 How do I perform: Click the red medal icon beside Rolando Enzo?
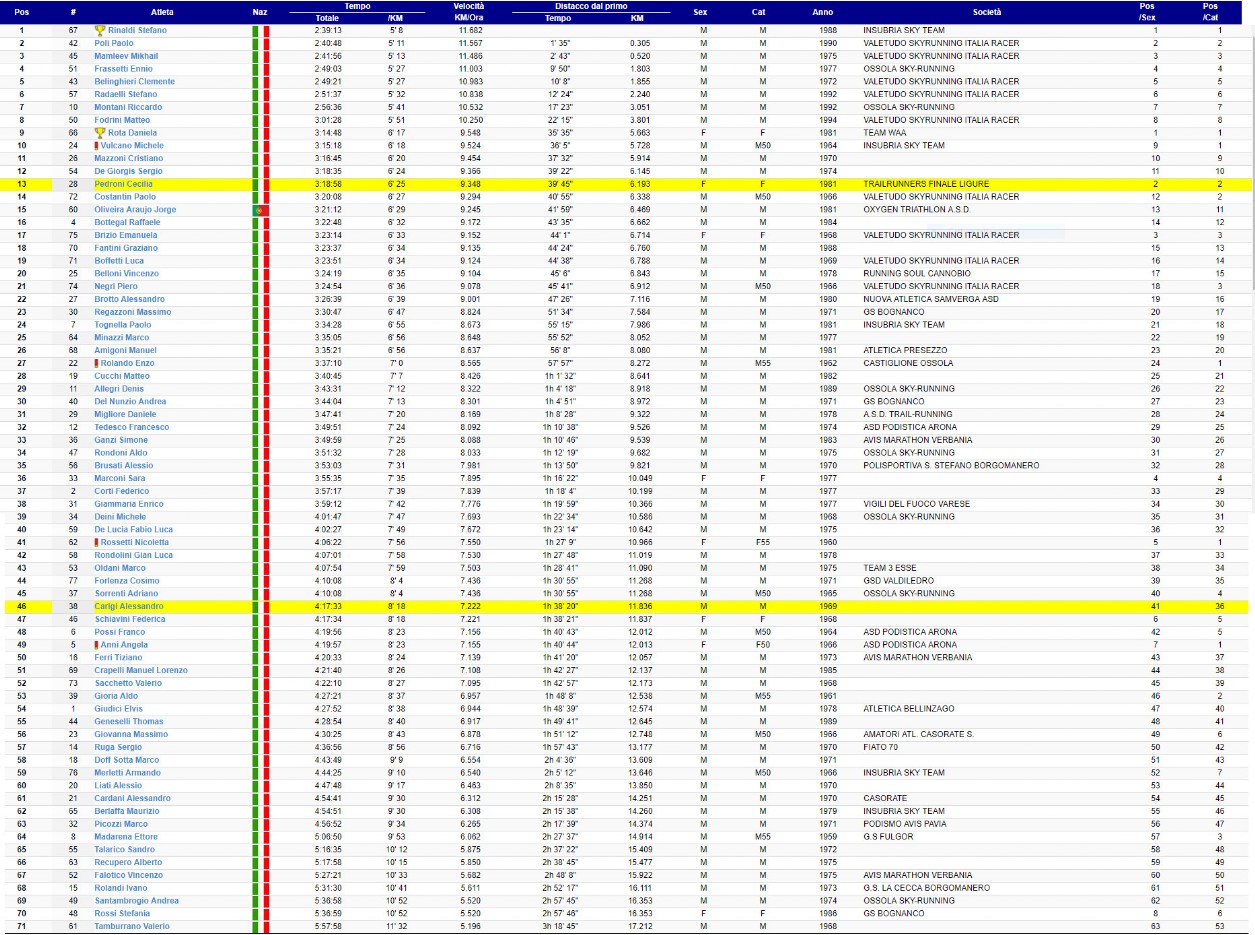pyautogui.click(x=97, y=363)
